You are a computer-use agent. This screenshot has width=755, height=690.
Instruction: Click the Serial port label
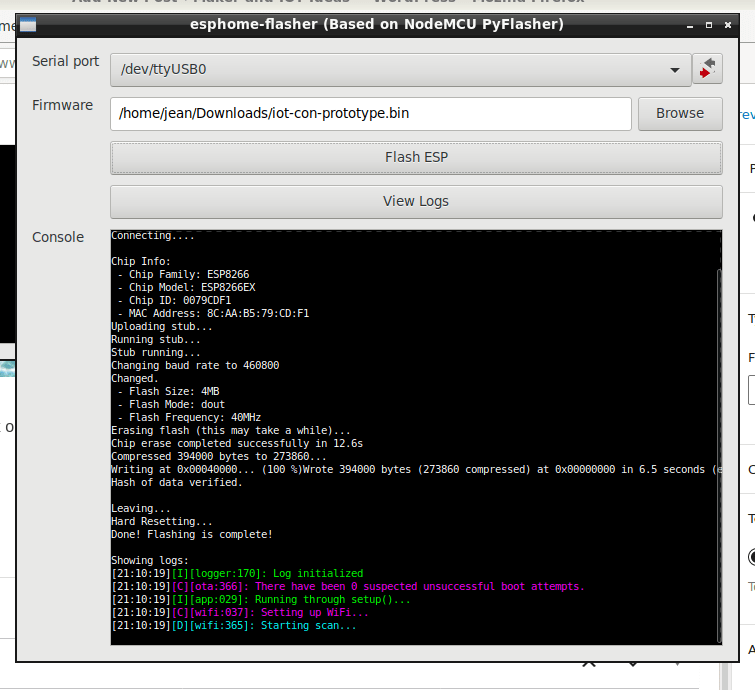65,62
